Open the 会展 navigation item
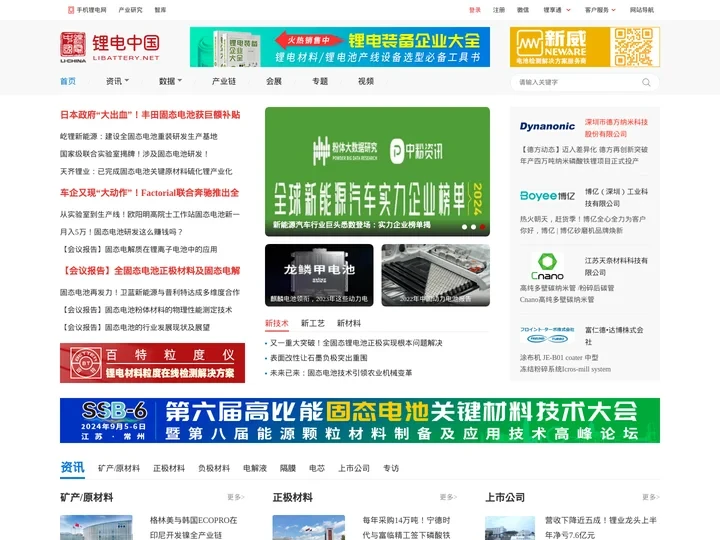This screenshot has width=720, height=540. click(x=274, y=81)
